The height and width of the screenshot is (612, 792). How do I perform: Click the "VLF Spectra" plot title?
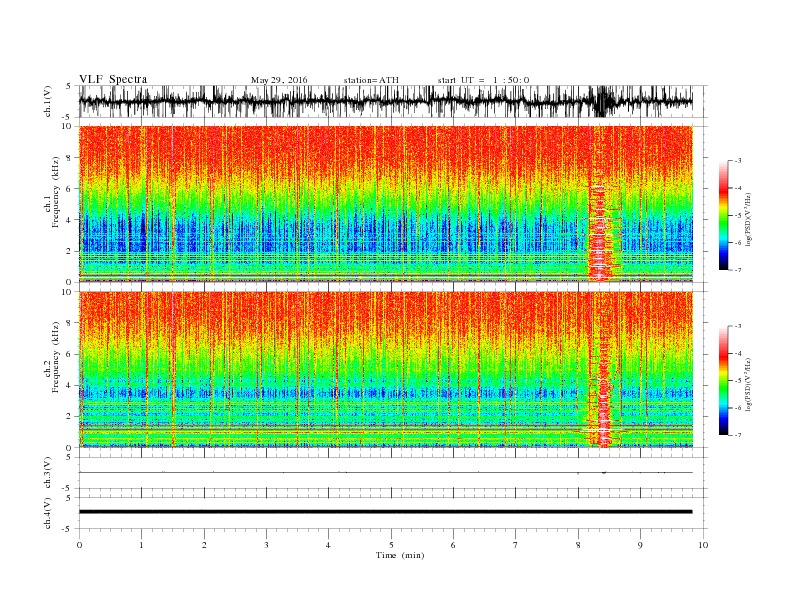pos(113,79)
